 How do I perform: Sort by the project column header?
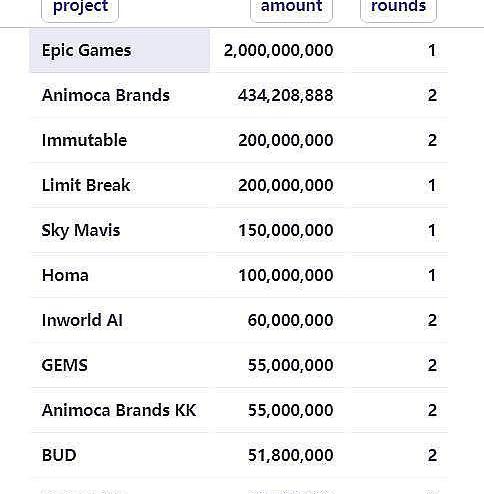point(80,8)
